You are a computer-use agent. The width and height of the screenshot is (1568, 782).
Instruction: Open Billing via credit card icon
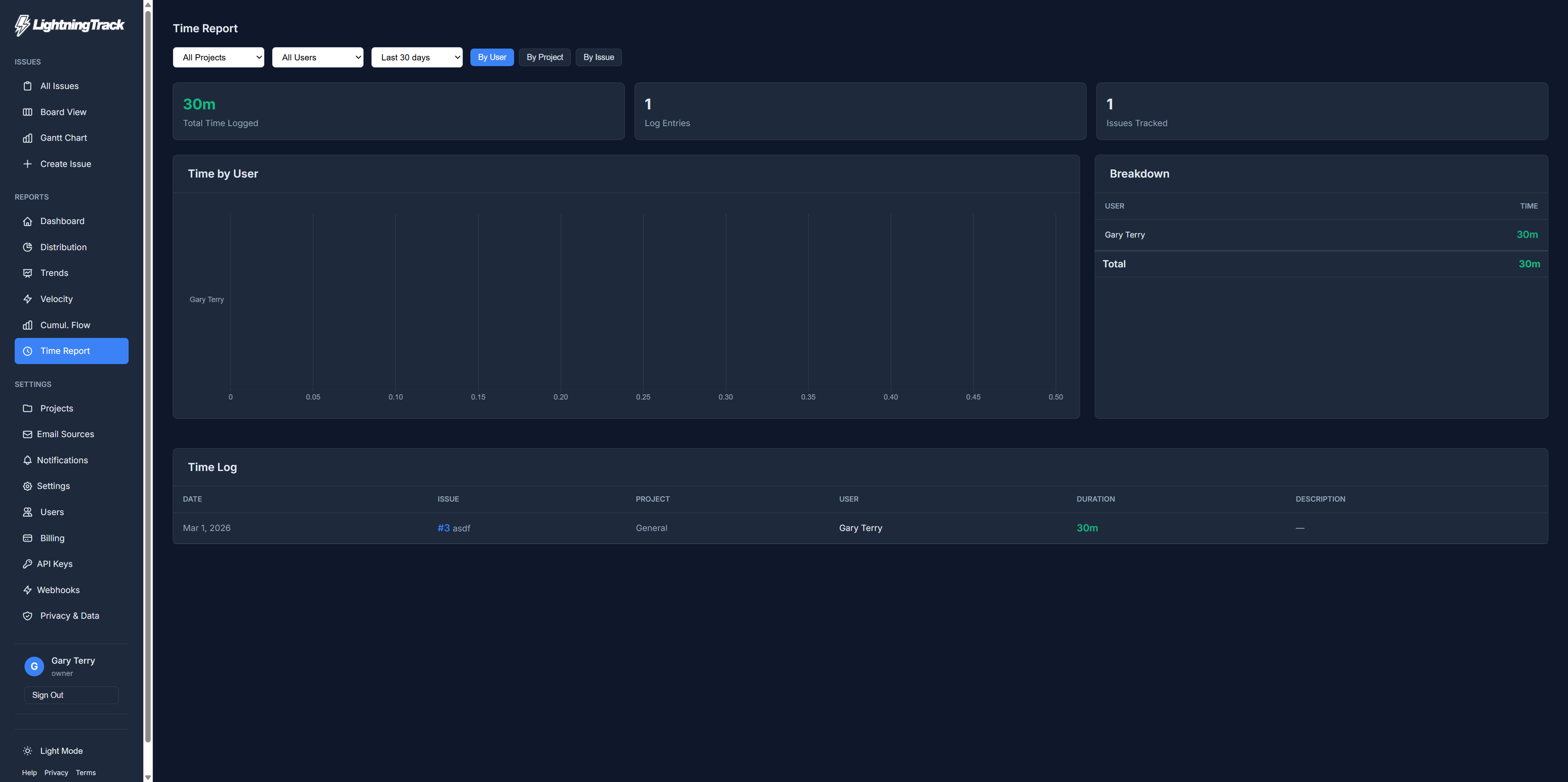pos(27,538)
